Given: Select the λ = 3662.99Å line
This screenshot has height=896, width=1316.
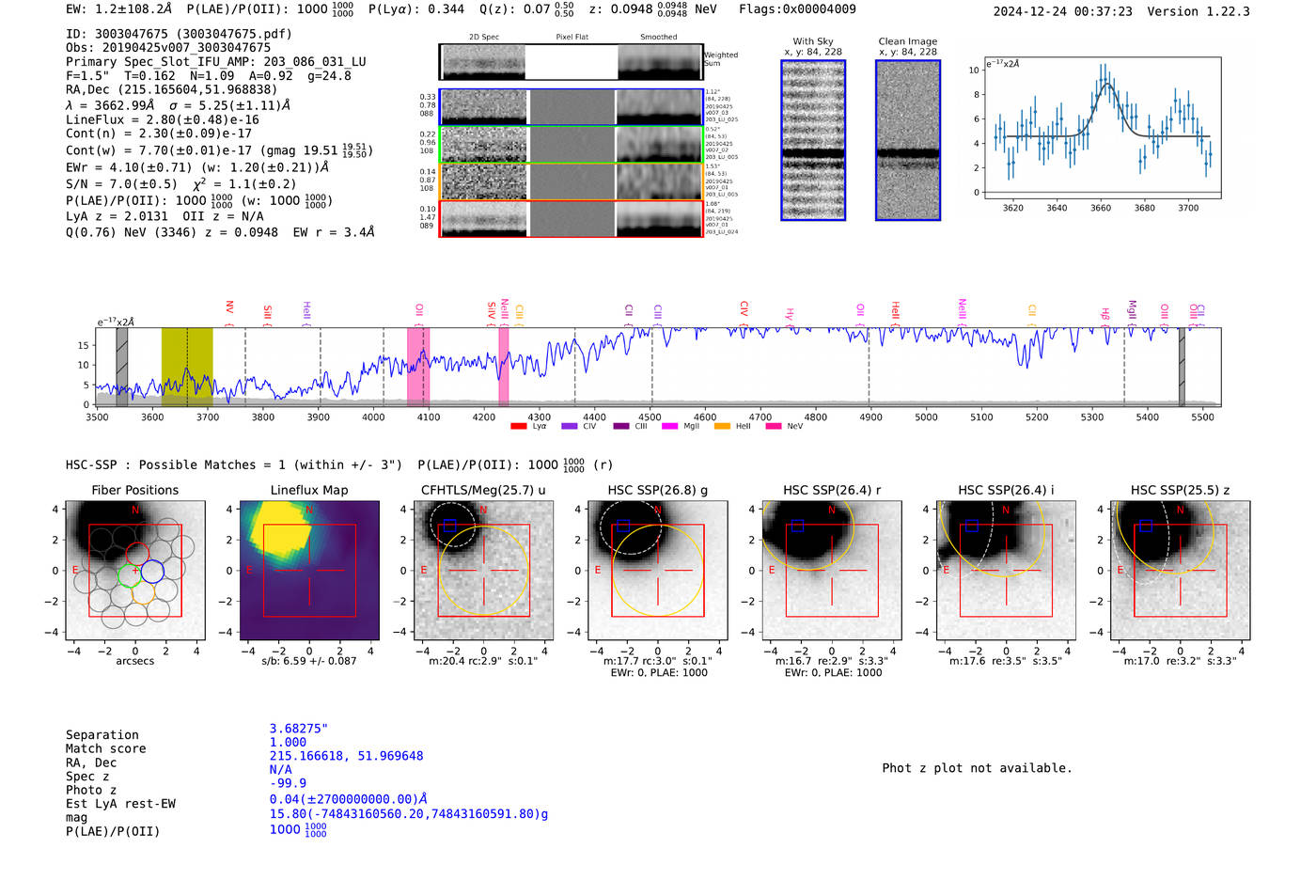Looking at the screenshot, I should pos(179,105).
